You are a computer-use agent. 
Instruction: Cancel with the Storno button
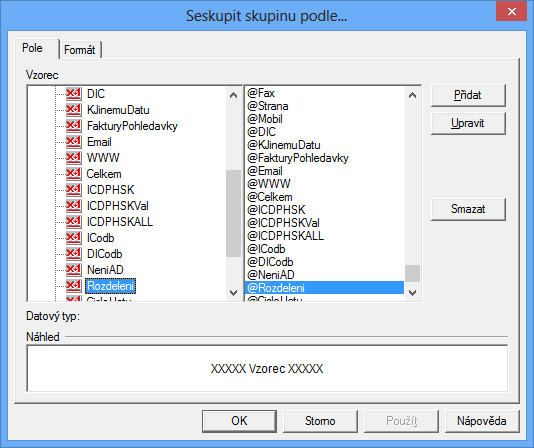320,421
